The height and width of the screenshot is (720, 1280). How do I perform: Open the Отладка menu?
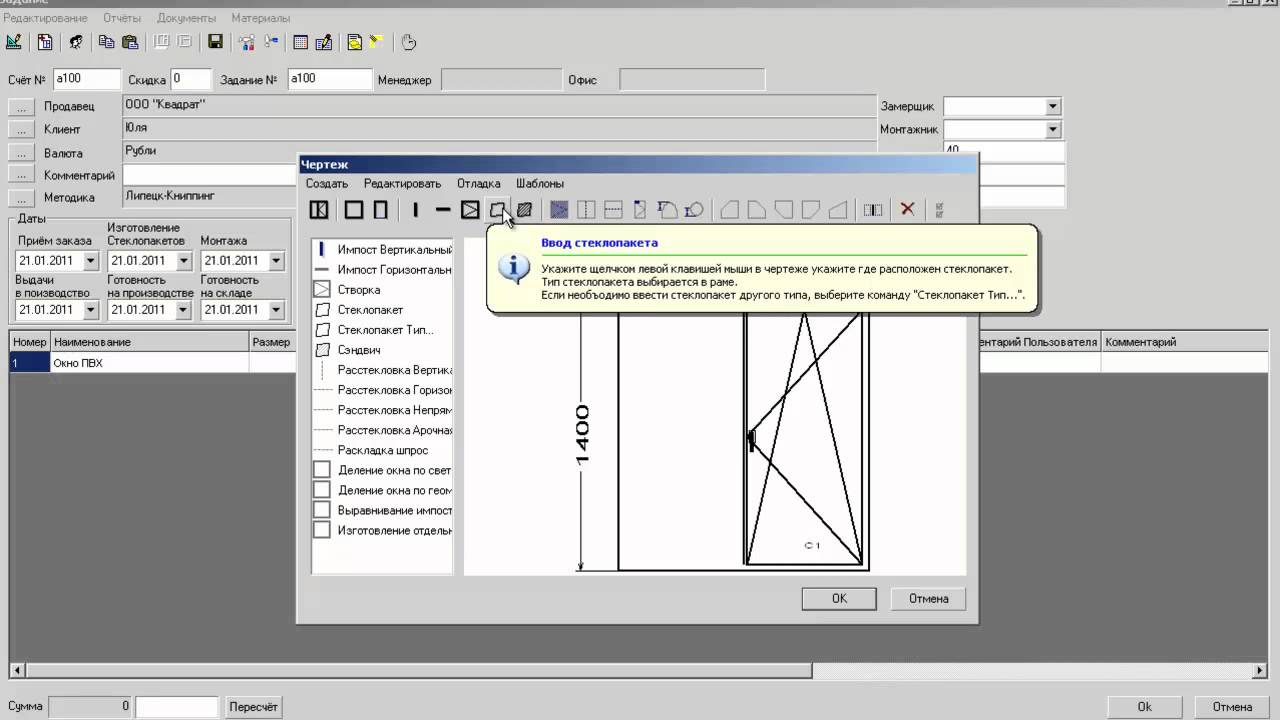point(479,184)
